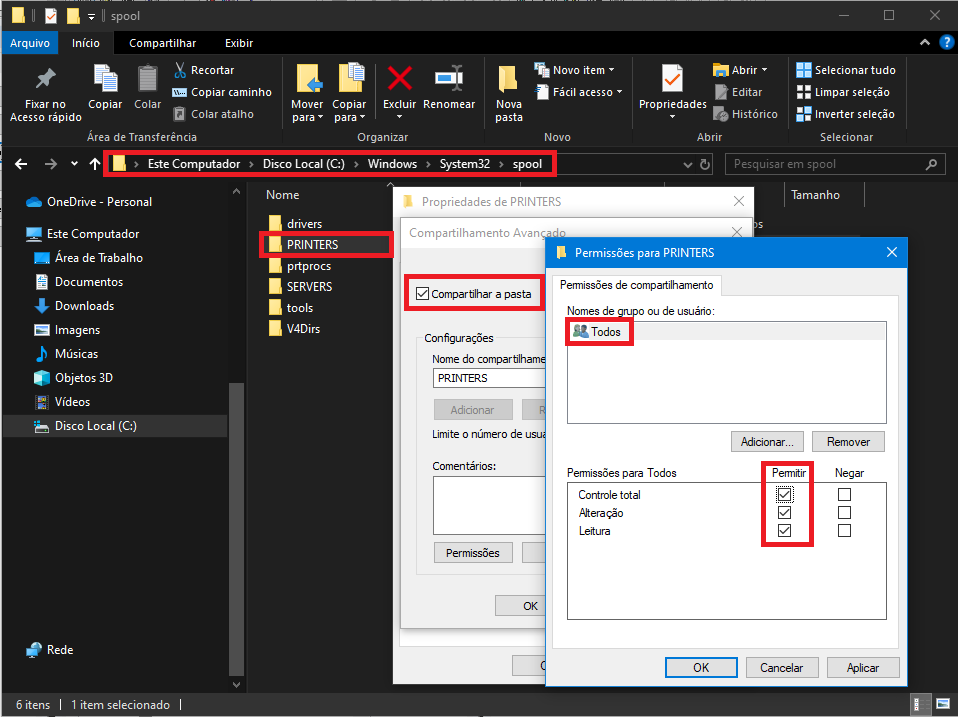This screenshot has width=958, height=717.
Task: Switch to large icons view in status bar
Action: 943,704
